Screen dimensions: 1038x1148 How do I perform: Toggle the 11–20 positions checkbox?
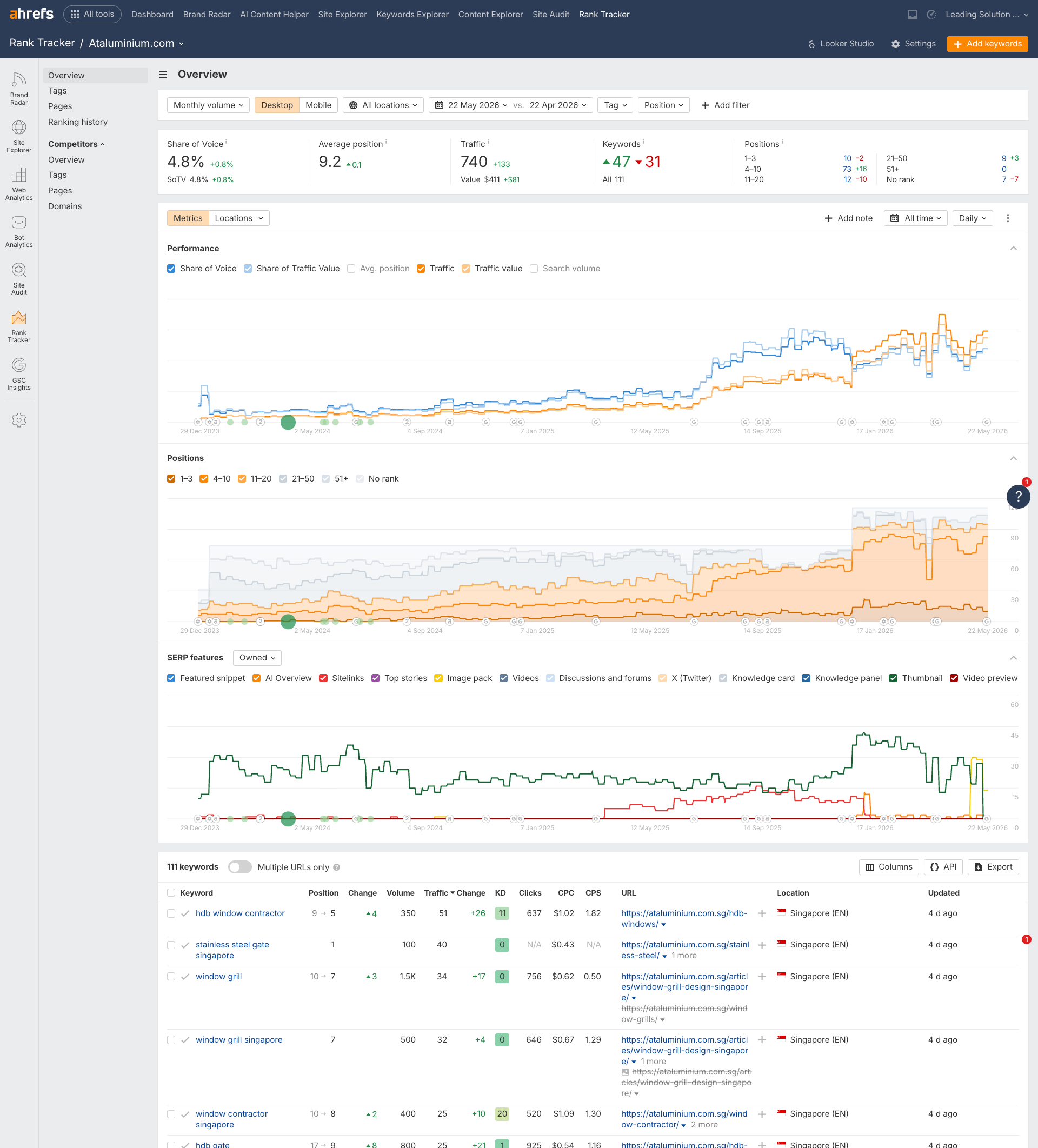pos(242,479)
